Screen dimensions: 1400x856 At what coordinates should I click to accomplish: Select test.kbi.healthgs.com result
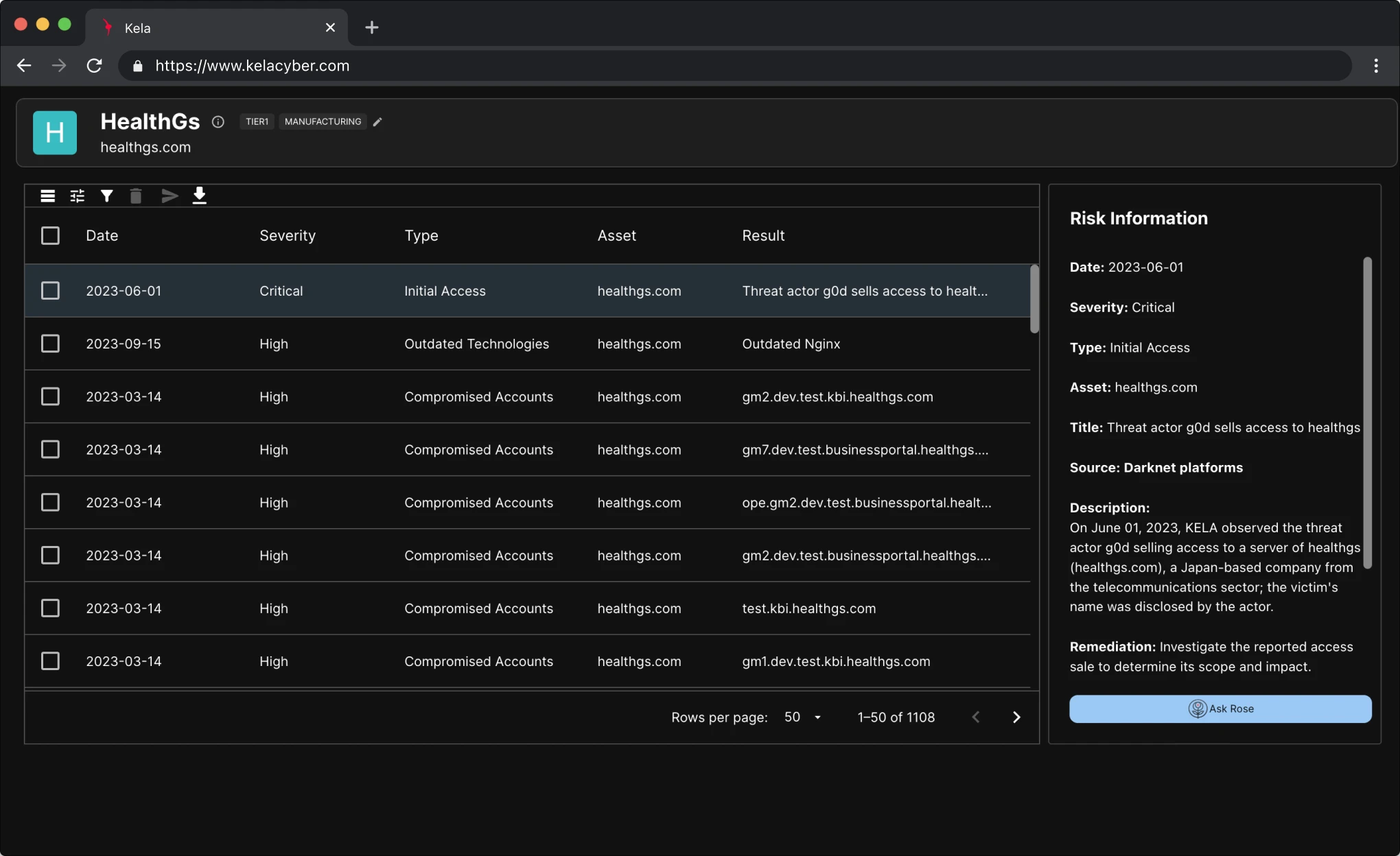pos(808,608)
